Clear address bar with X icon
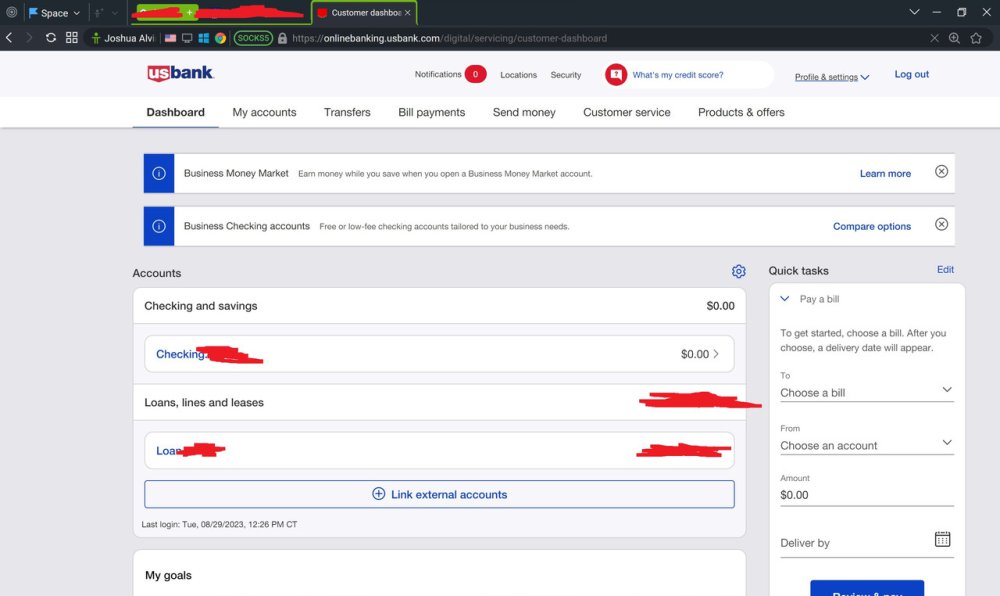The width and height of the screenshot is (1000, 596). [934, 38]
